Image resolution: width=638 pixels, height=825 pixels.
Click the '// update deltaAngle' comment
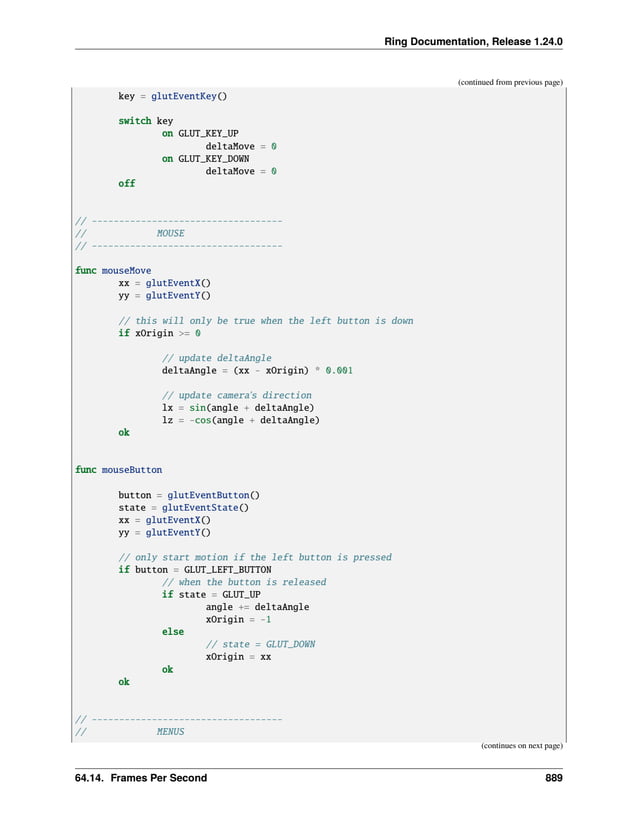click(217, 358)
